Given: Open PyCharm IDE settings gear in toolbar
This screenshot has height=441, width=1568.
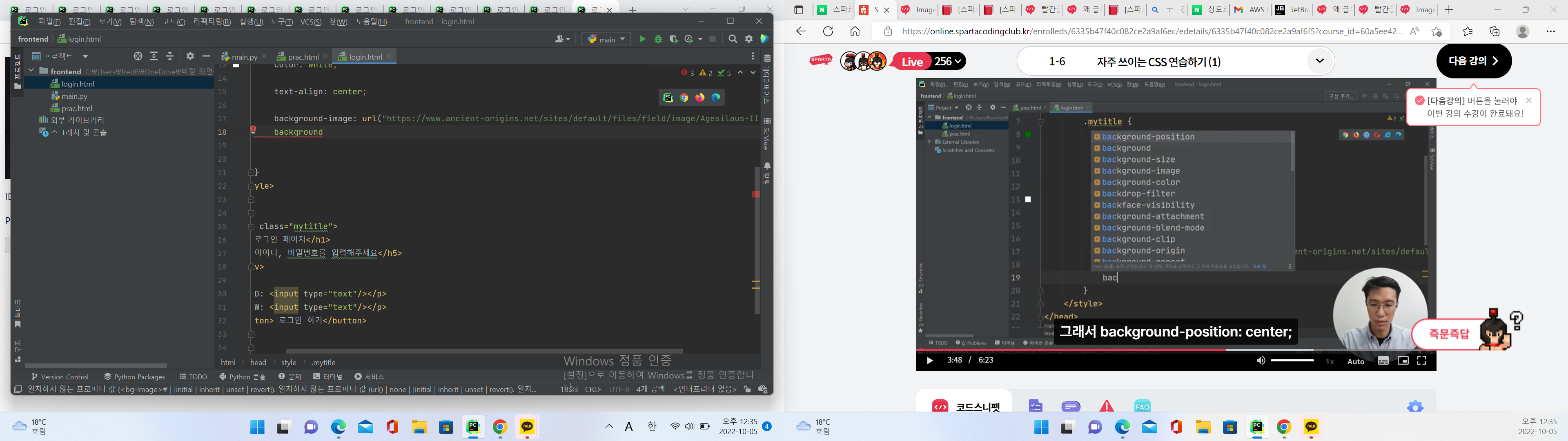Looking at the screenshot, I should point(749,39).
